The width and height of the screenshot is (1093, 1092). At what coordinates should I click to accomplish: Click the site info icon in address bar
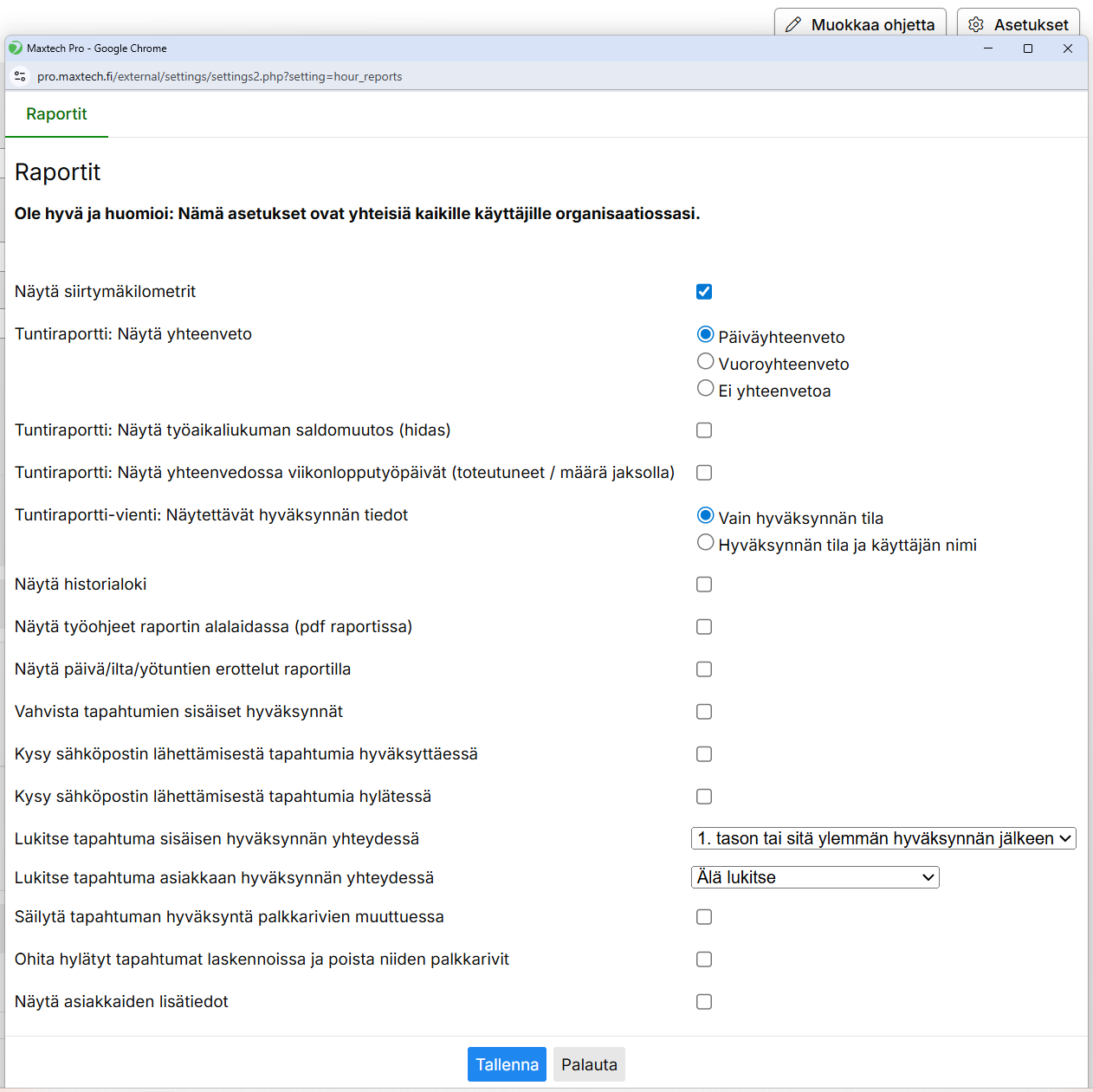(20, 76)
